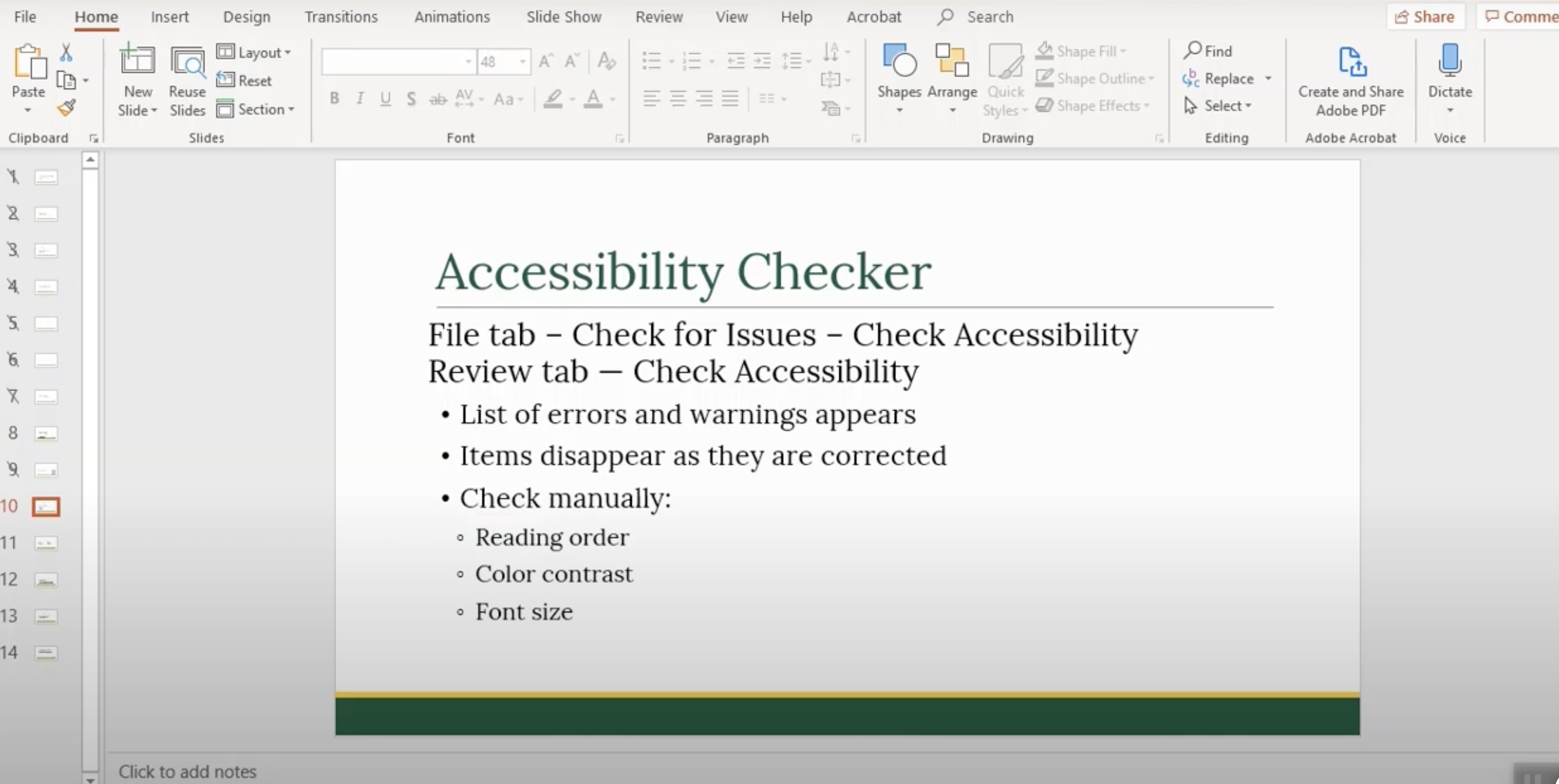
Task: Activate the Format Painter brush
Action: 66,108
